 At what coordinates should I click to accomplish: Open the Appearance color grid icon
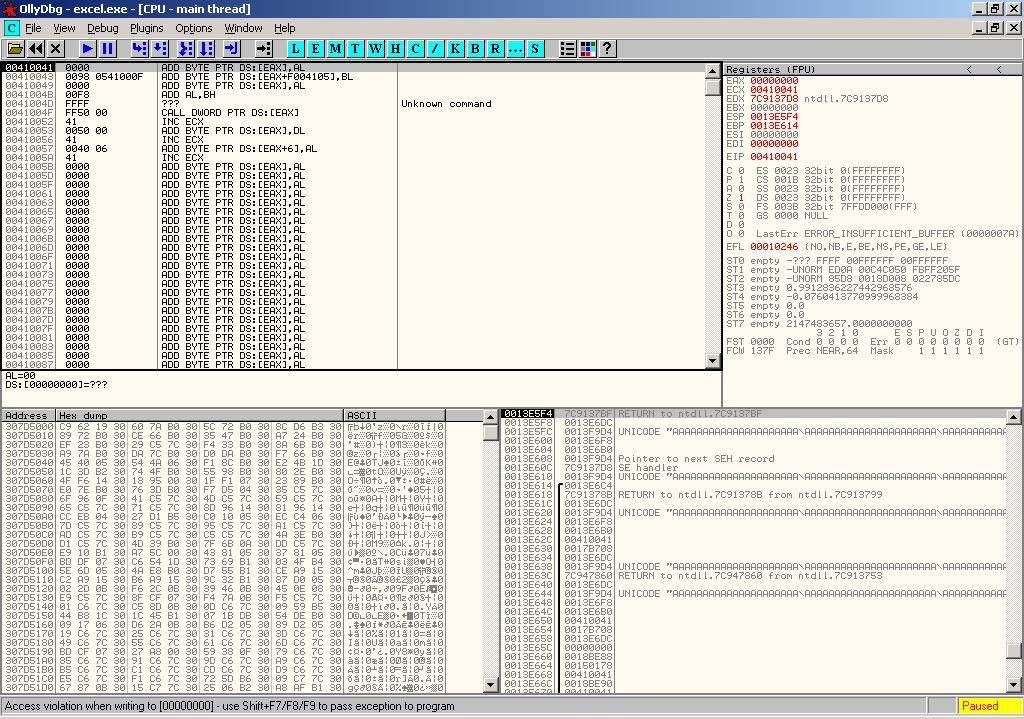pos(587,48)
